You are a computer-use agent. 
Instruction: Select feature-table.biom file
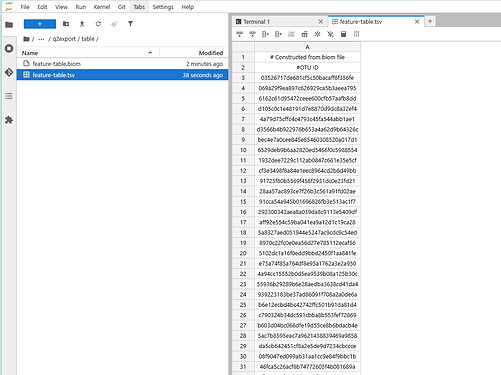click(122, 64)
